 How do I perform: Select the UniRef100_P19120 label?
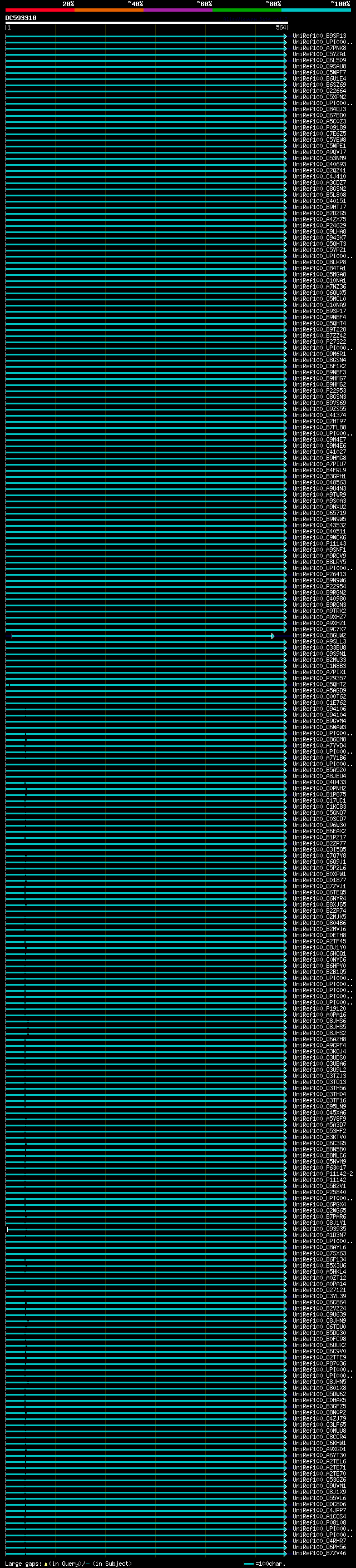tap(319, 1008)
